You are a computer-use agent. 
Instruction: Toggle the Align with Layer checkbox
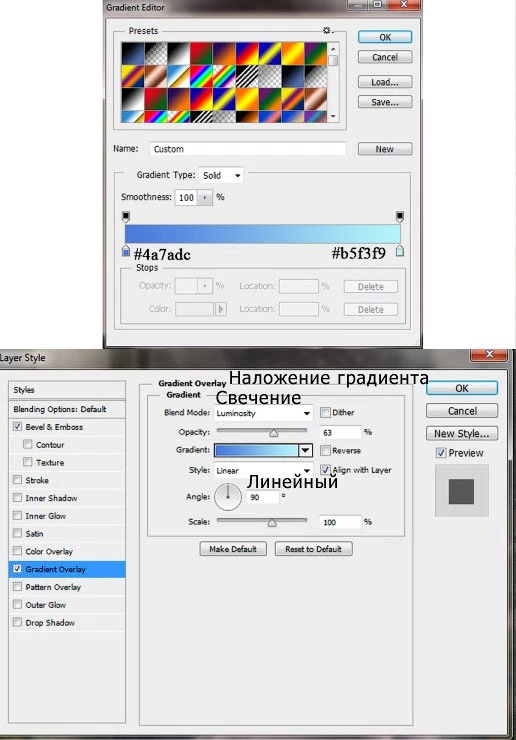click(325, 470)
